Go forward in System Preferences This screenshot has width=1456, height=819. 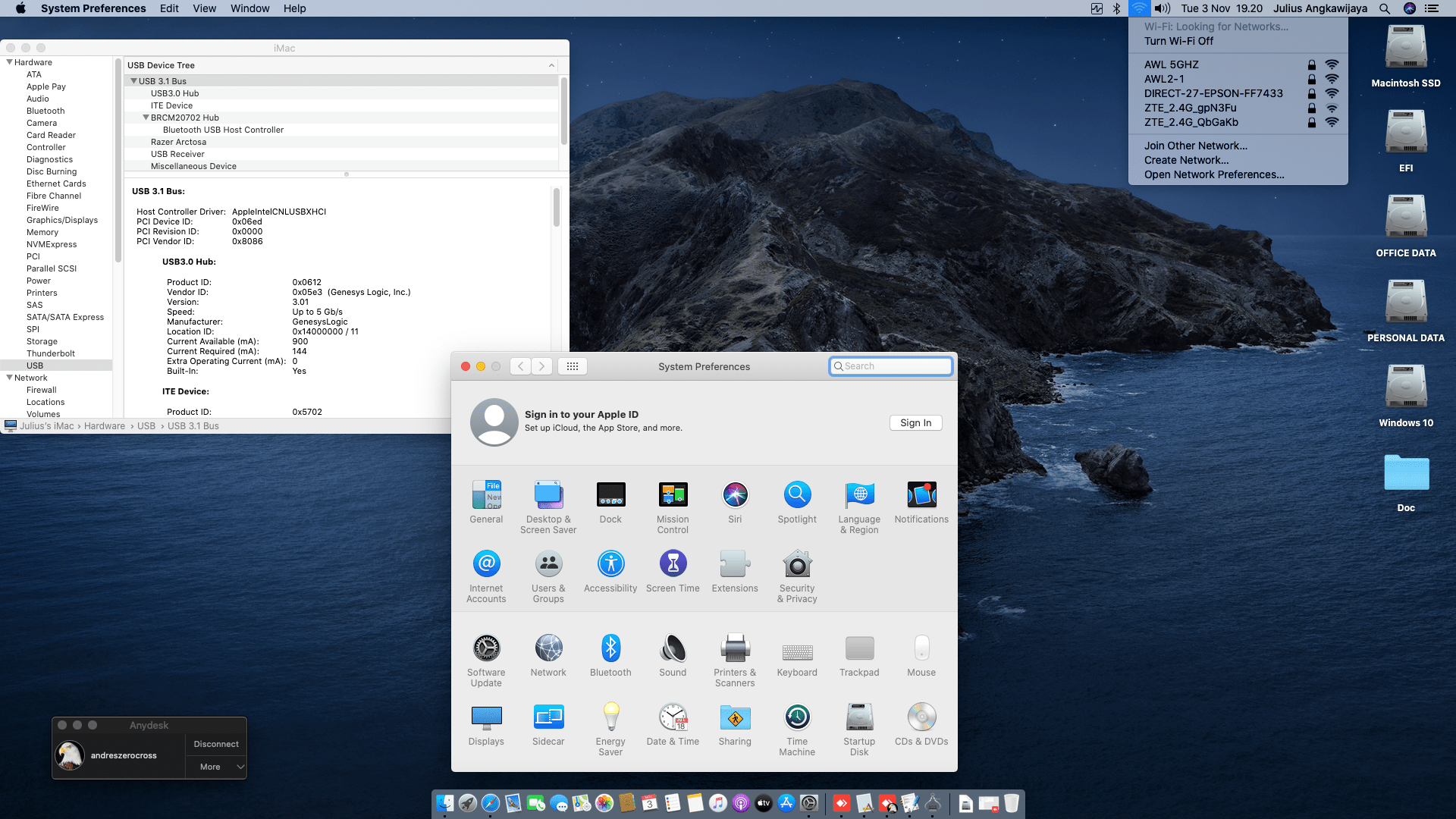(541, 366)
